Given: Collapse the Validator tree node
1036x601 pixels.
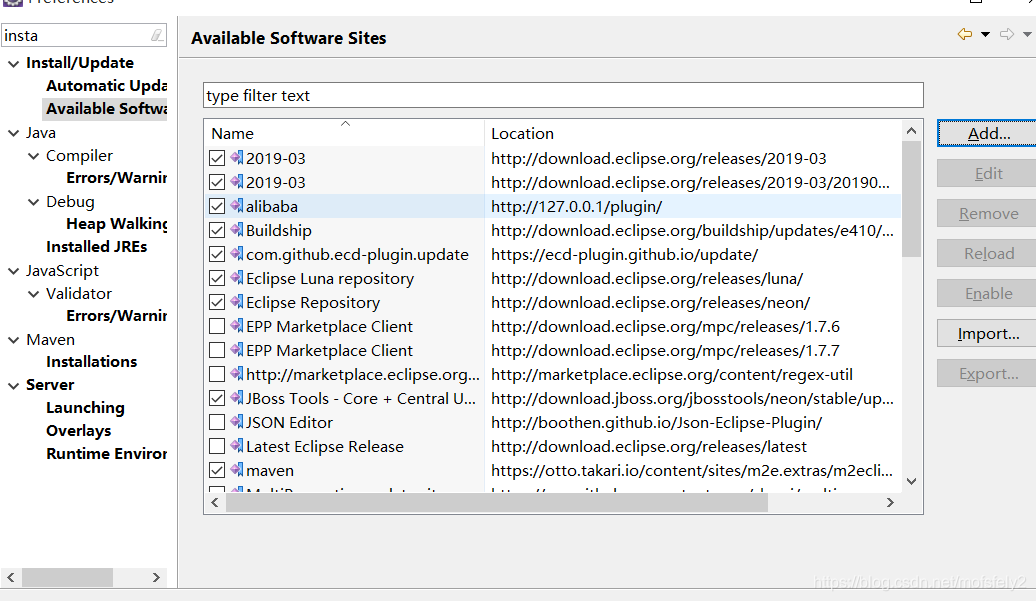Looking at the screenshot, I should click(34, 294).
